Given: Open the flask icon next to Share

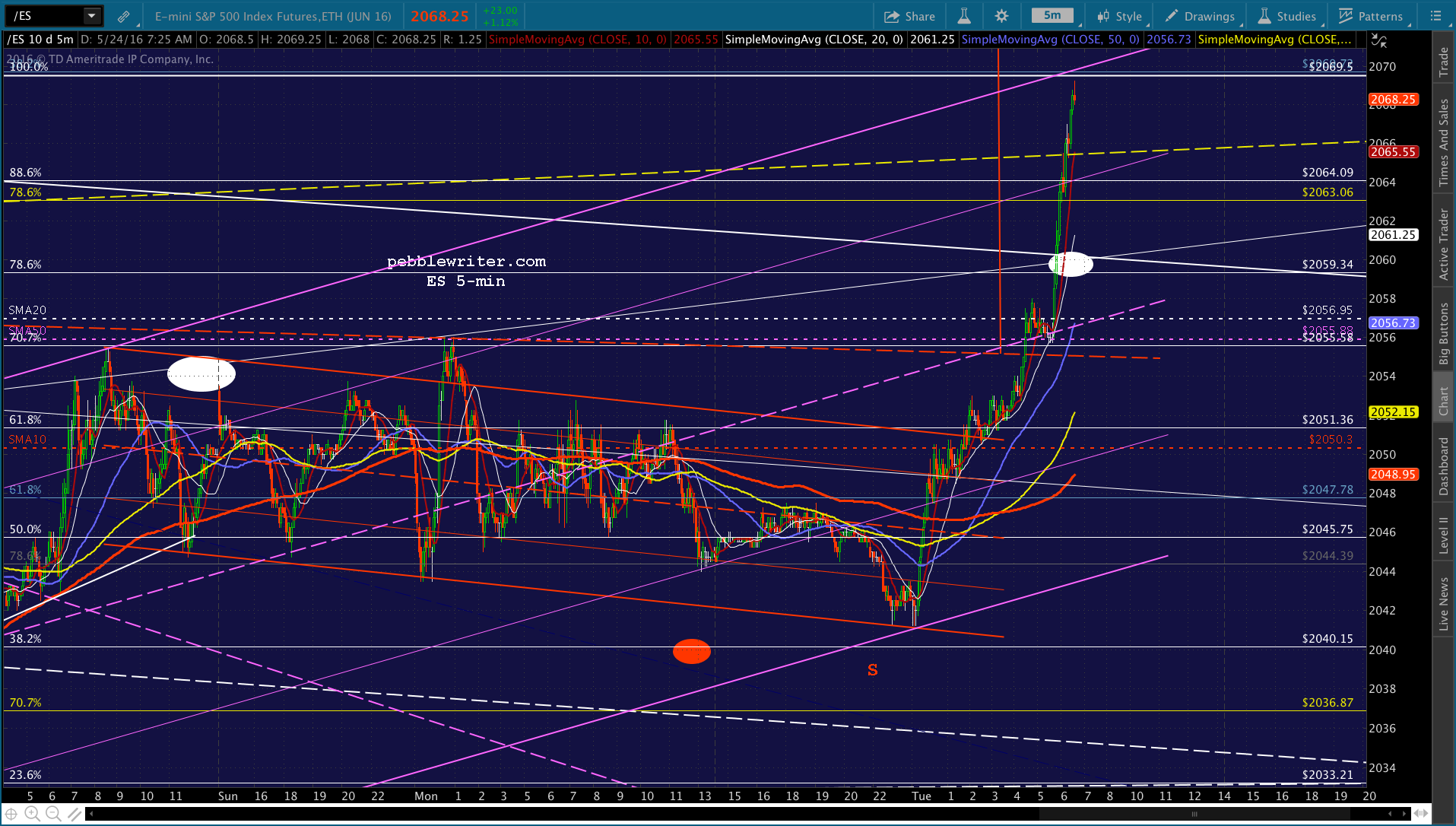Looking at the screenshot, I should pyautogui.click(x=964, y=16).
